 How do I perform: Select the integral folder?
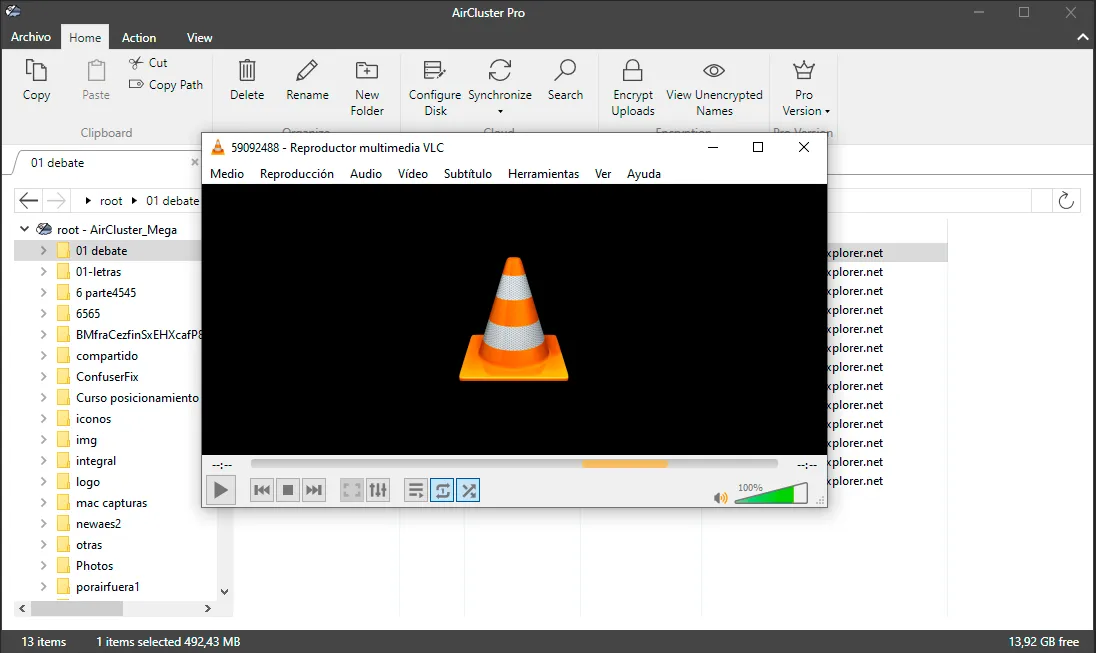click(96, 461)
